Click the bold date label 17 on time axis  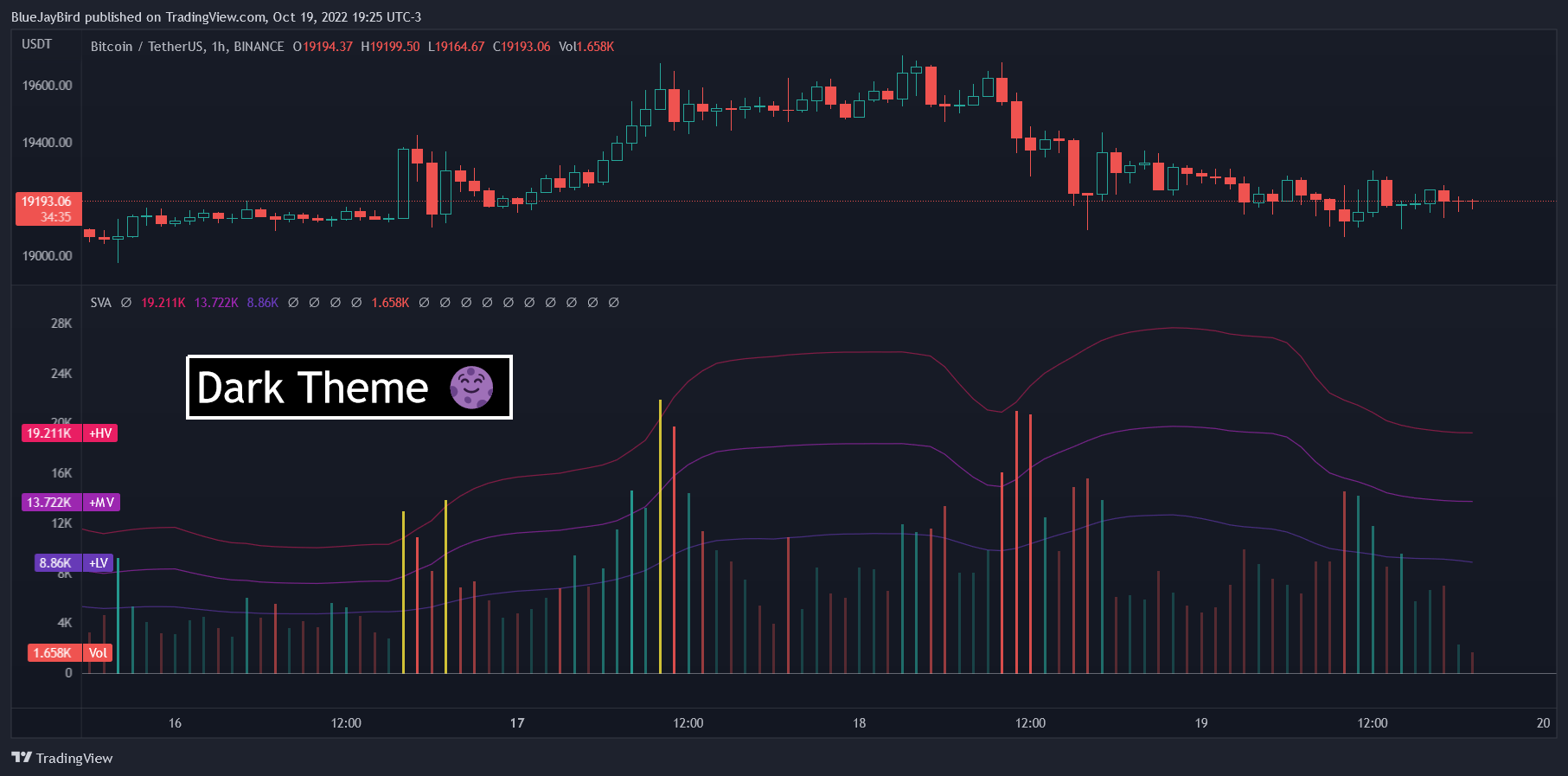(x=517, y=723)
